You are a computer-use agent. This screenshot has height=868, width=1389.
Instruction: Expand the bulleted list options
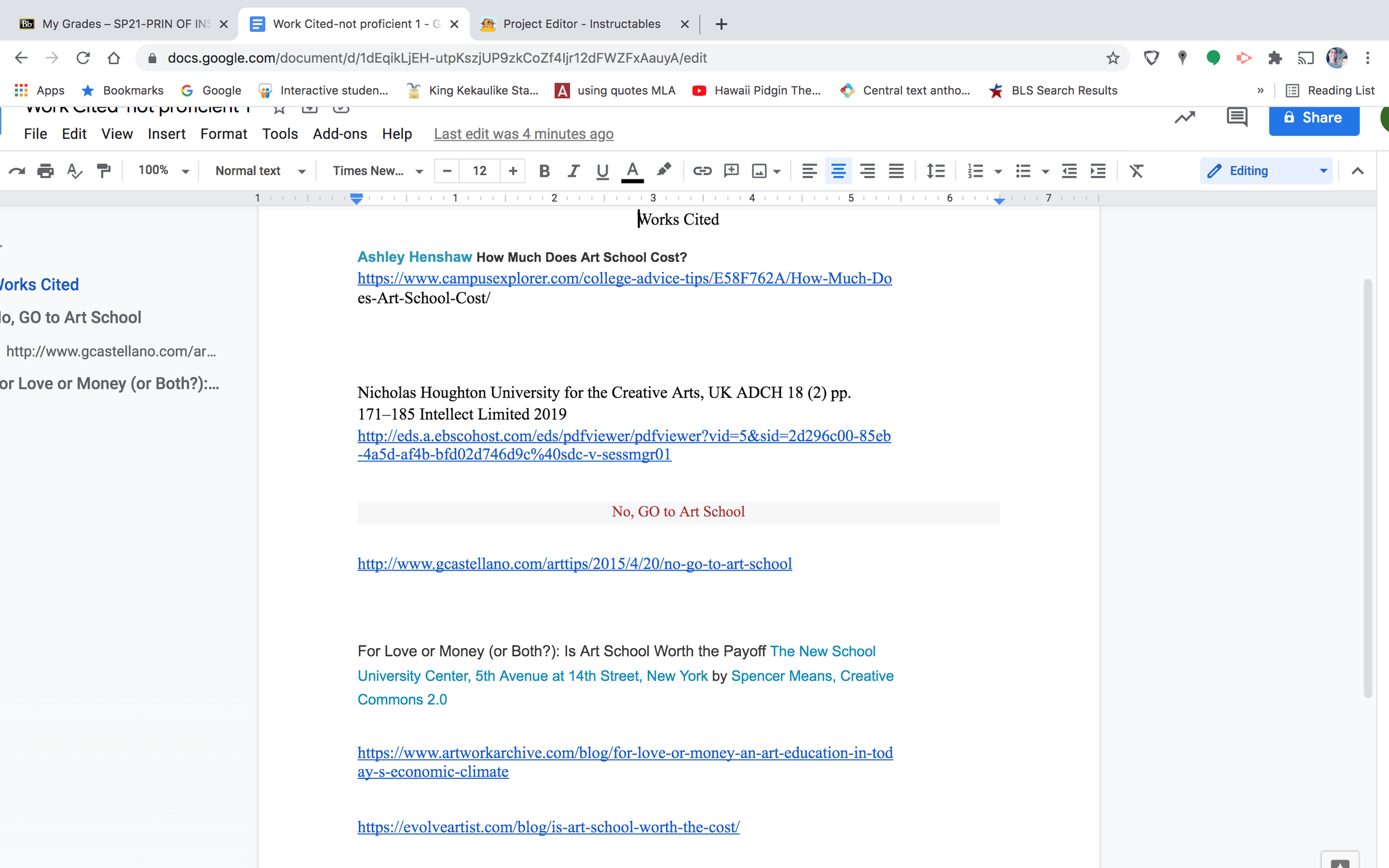coord(1045,171)
